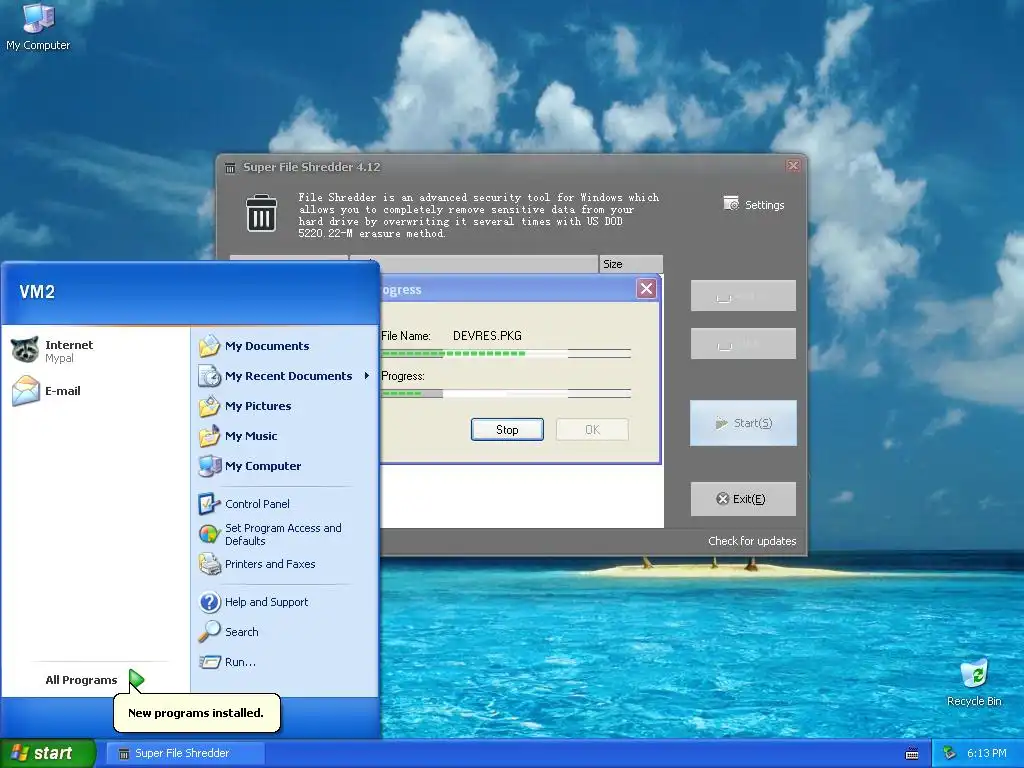Click the trash can shredder icon
Viewport: 1024px width, 768px height.
click(x=261, y=213)
